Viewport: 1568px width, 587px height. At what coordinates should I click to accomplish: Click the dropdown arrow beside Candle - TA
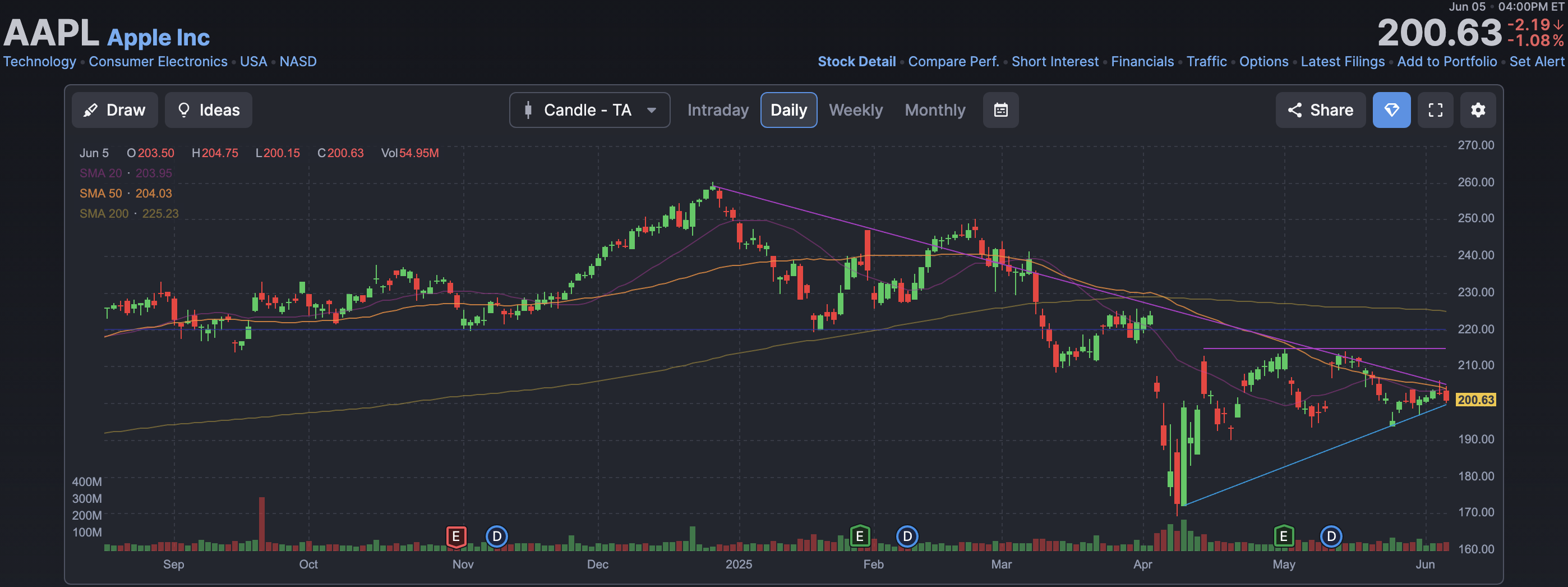tap(651, 110)
